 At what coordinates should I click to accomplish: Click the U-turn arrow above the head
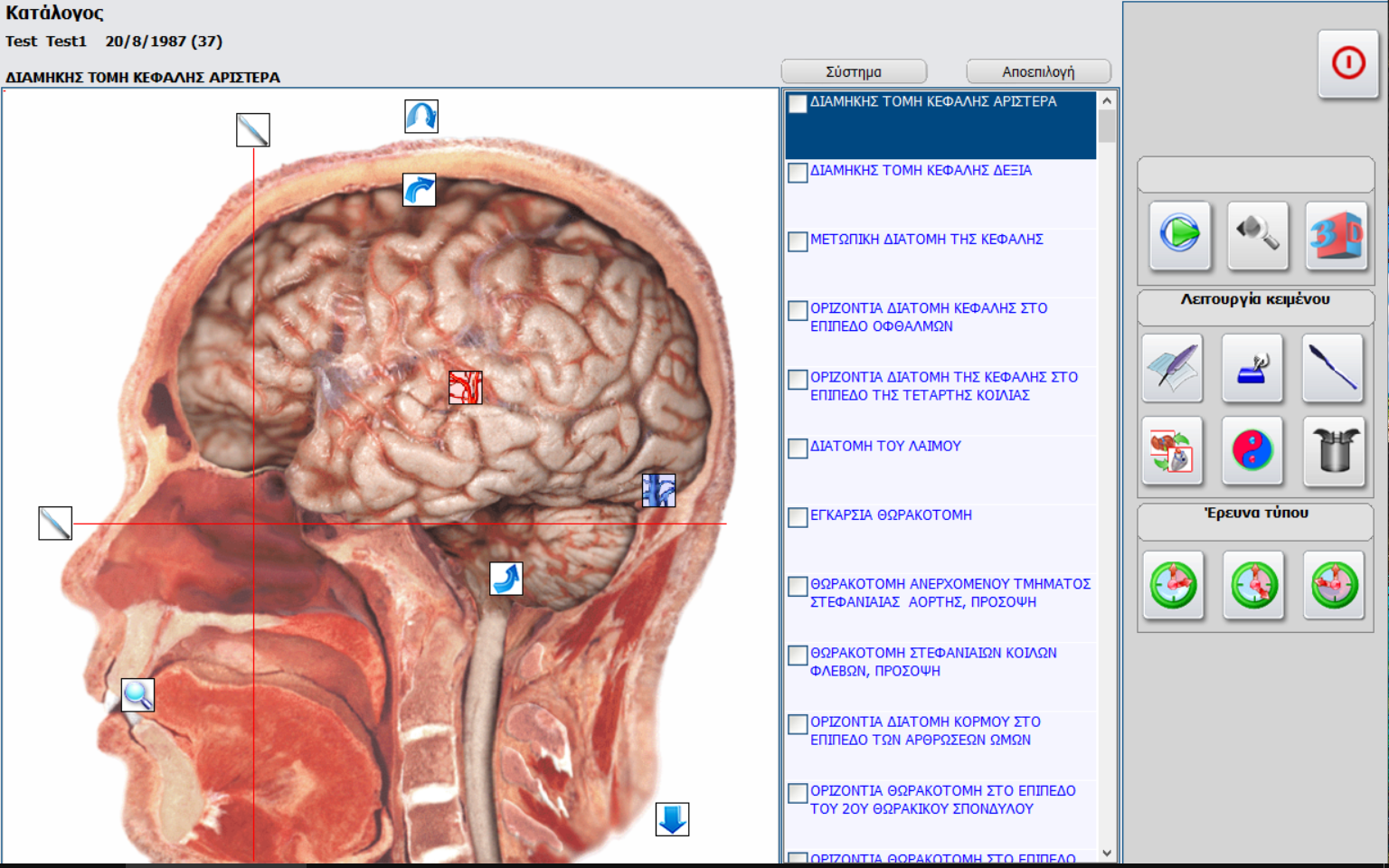coord(421,117)
